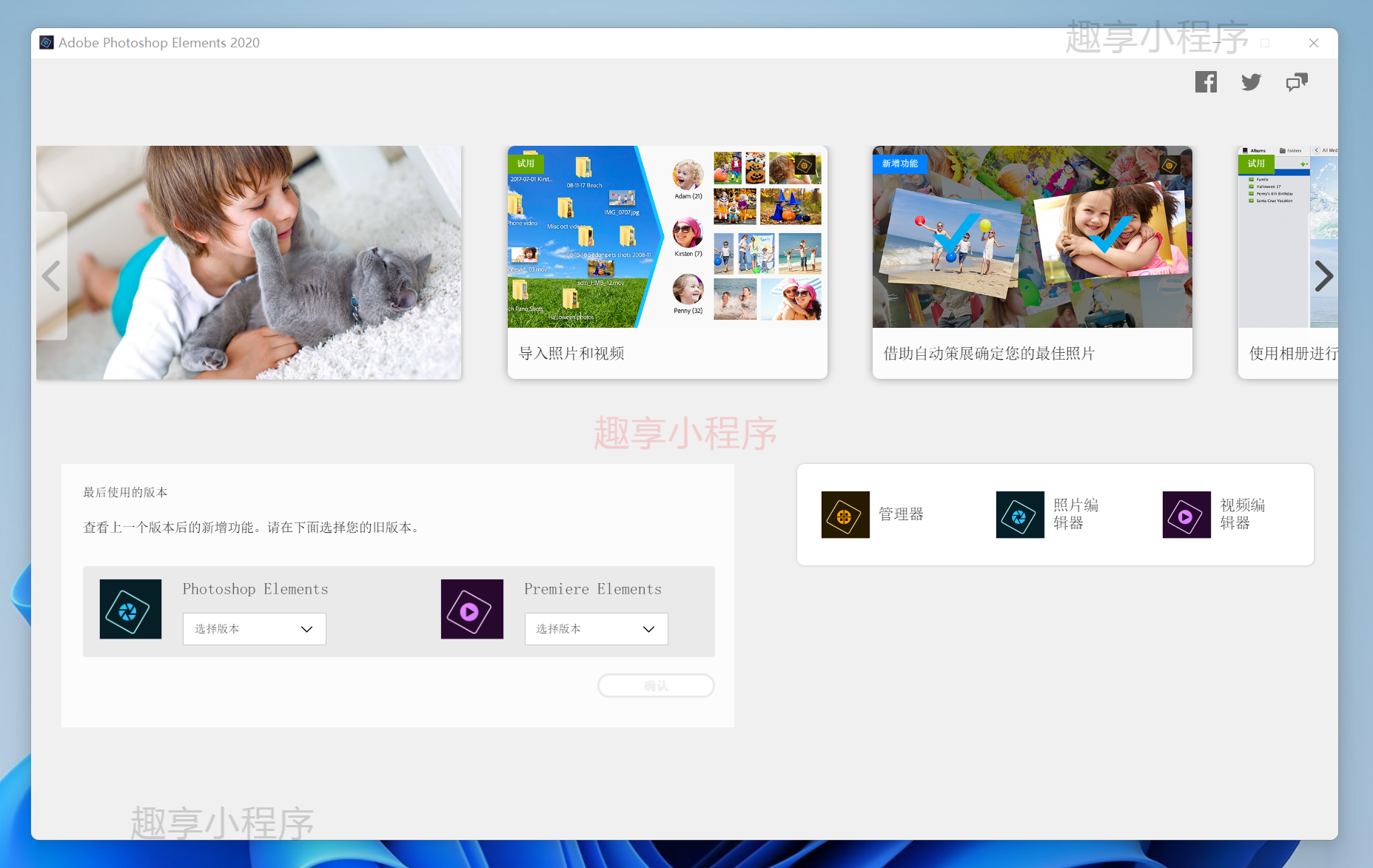Open the 借助自动策展确定您的最佳照片 card

coord(1033,262)
